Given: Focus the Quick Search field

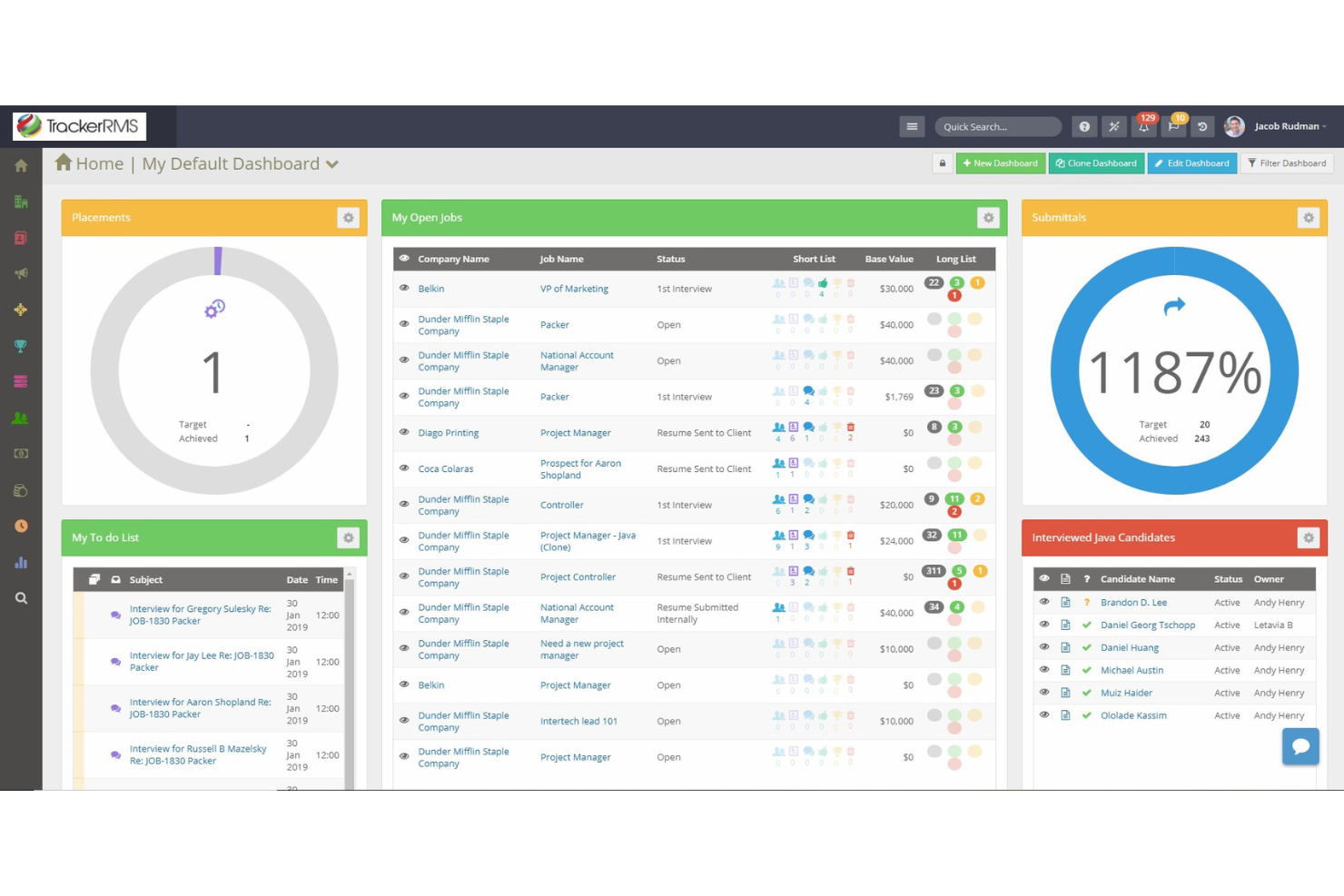Looking at the screenshot, I should [x=998, y=127].
